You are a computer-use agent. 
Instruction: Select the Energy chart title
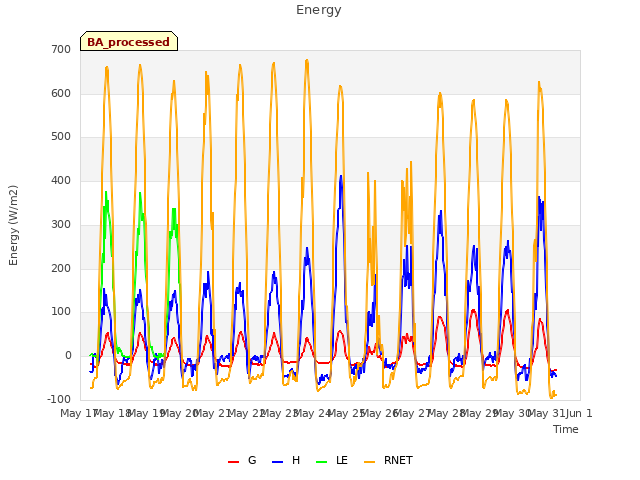tap(319, 10)
